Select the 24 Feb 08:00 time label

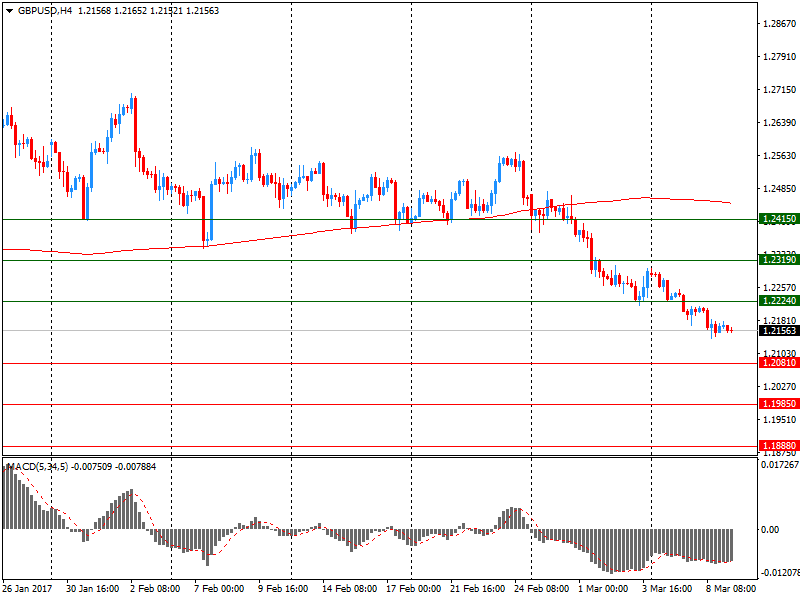coord(541,588)
